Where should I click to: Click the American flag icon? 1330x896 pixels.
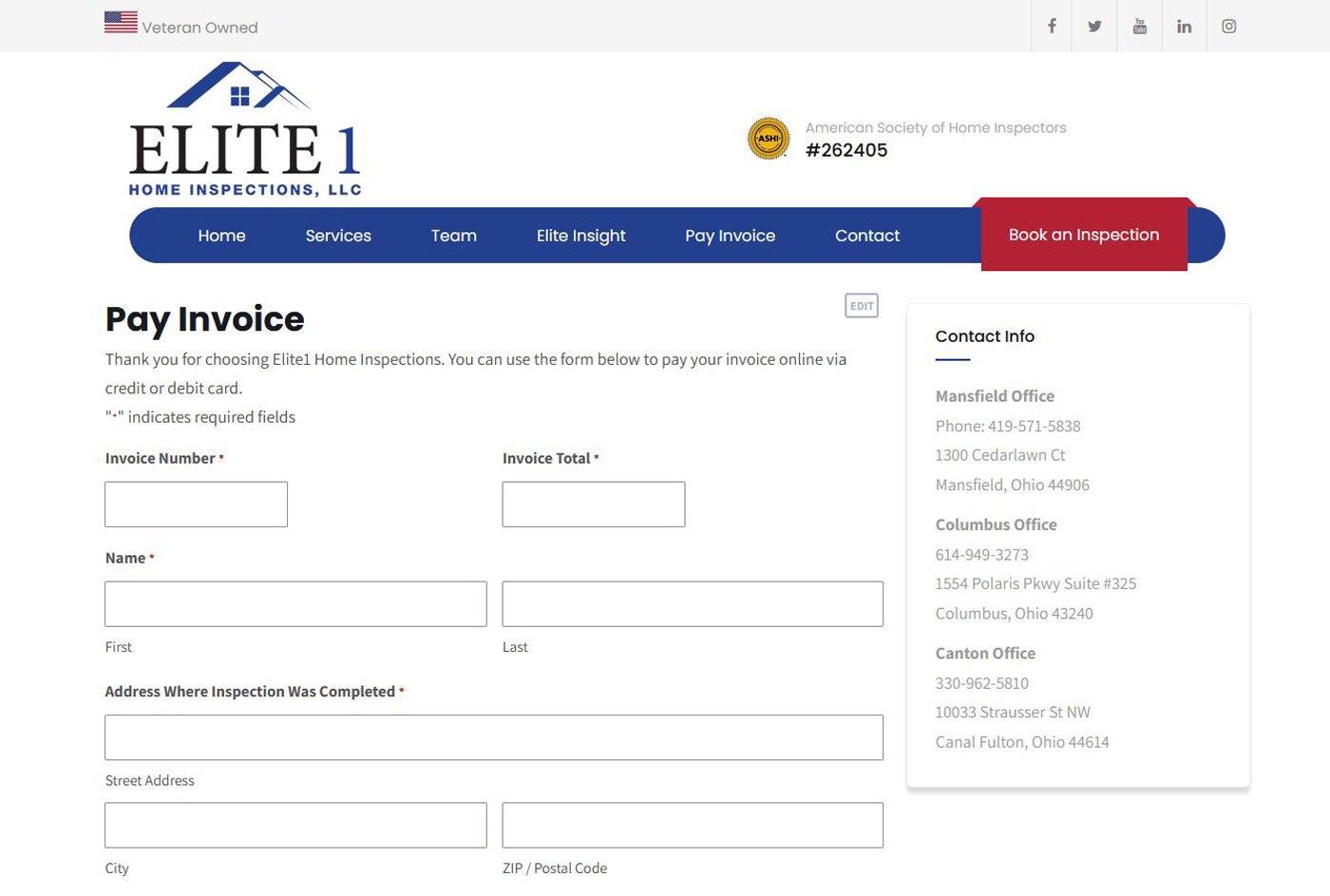(x=121, y=22)
